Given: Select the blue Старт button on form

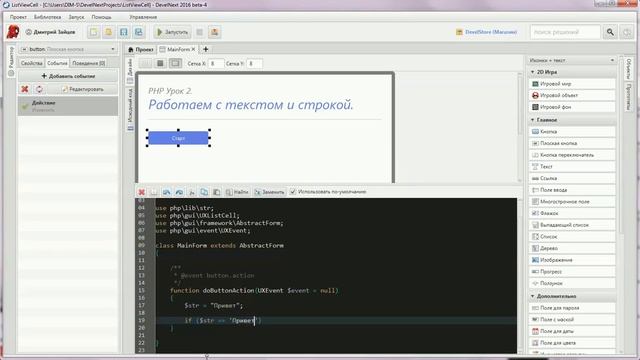Looking at the screenshot, I should (178, 138).
